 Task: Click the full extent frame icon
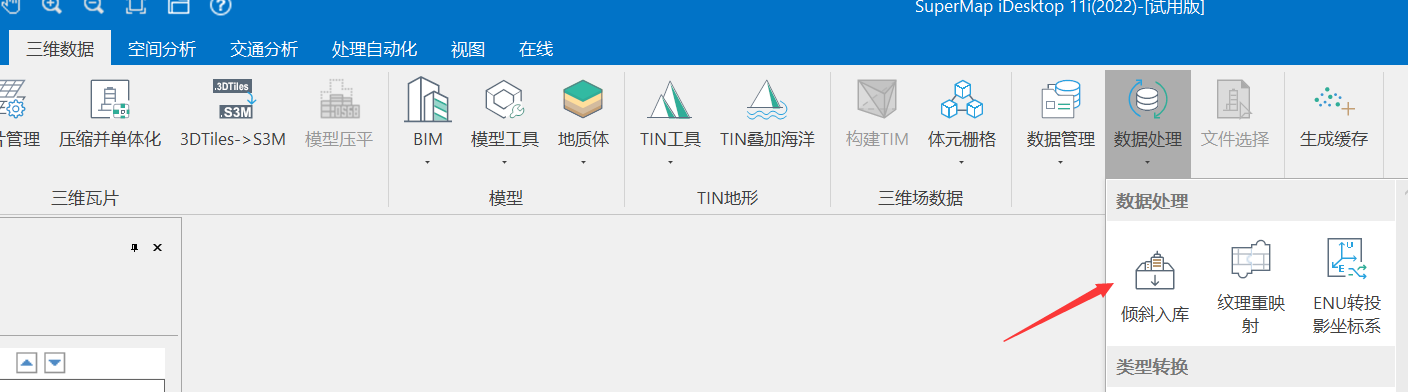[136, 7]
